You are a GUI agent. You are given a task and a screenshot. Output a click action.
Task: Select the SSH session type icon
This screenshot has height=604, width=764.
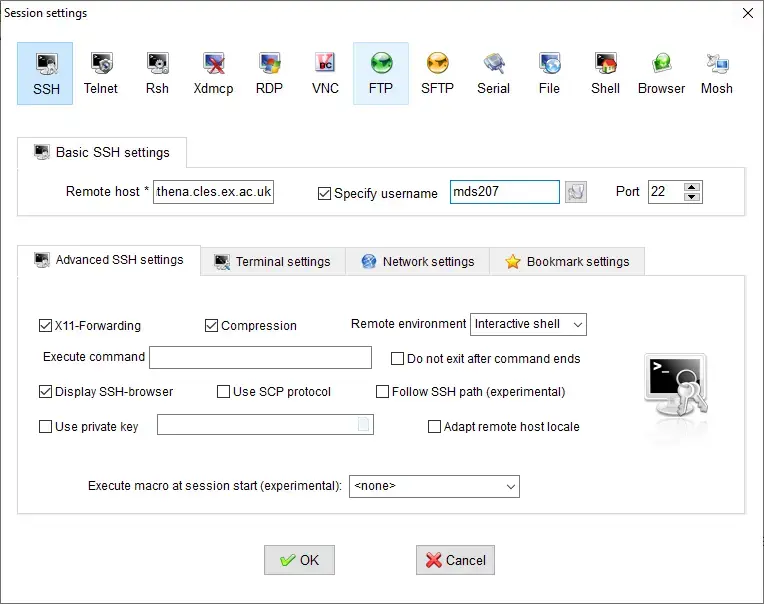[x=45, y=74]
